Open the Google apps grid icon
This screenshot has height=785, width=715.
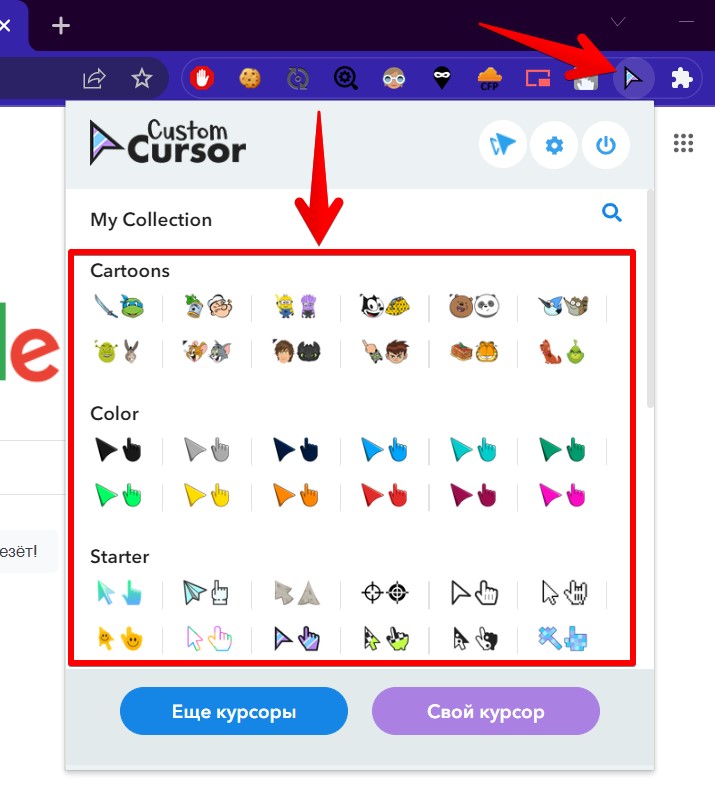click(x=683, y=143)
